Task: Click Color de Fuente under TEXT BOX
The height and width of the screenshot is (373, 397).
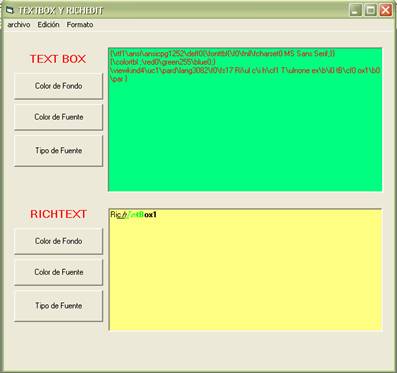Action: [x=58, y=117]
